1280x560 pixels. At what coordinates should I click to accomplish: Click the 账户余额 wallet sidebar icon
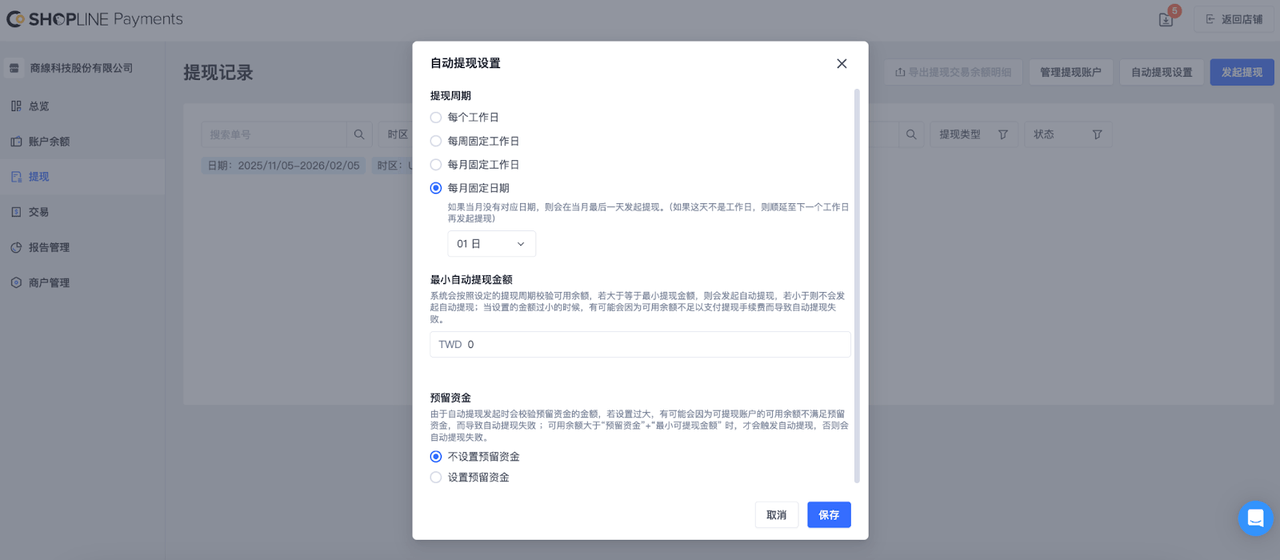tap(16, 142)
